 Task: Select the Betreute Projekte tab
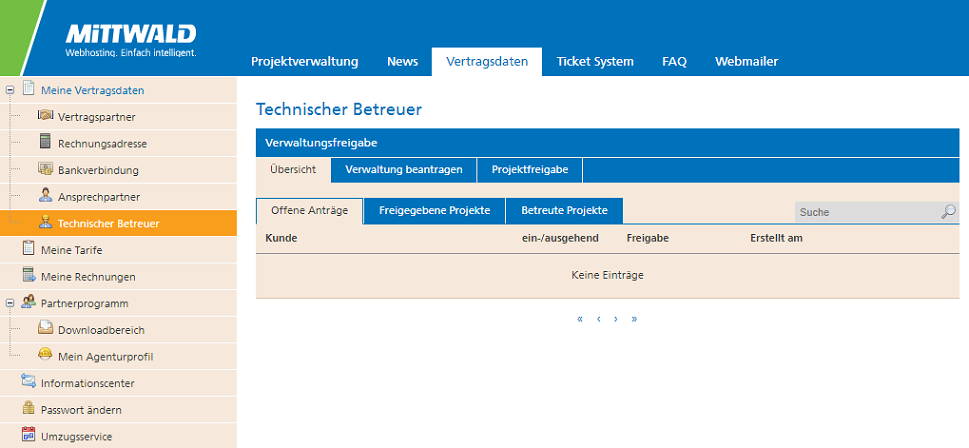pos(564,211)
